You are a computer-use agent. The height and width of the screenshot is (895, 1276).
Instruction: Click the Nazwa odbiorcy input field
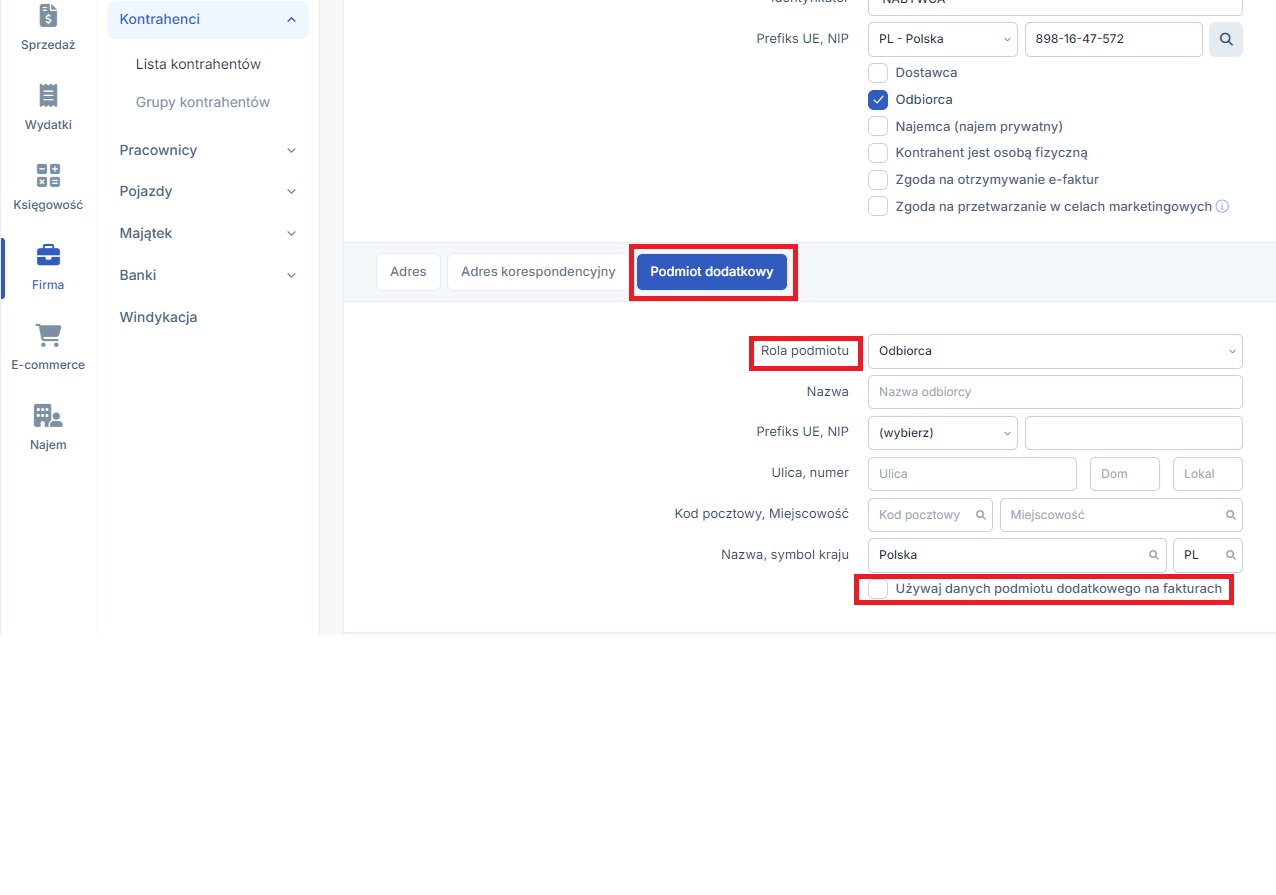click(x=1055, y=392)
